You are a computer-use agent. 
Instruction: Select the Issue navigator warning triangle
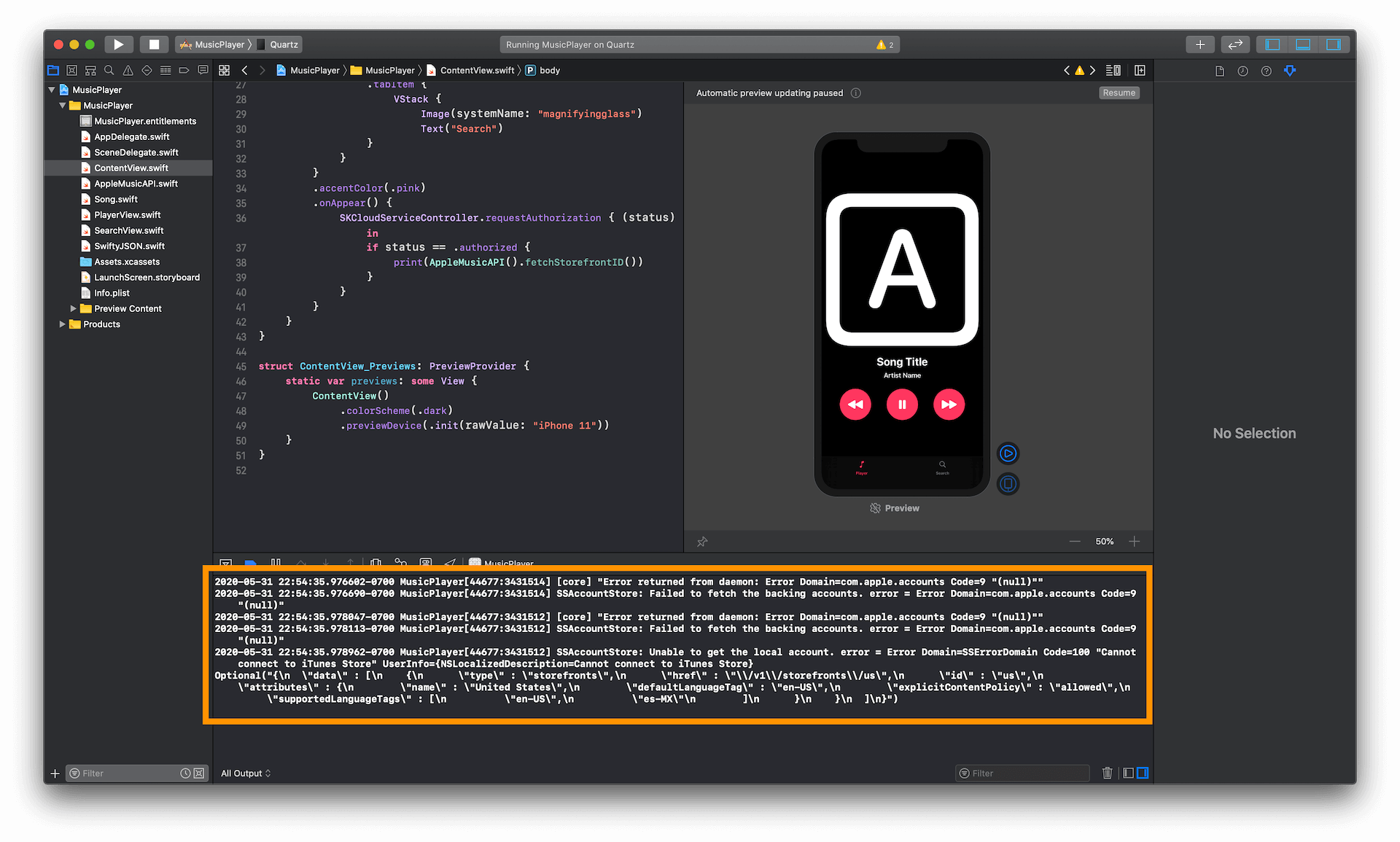[128, 70]
